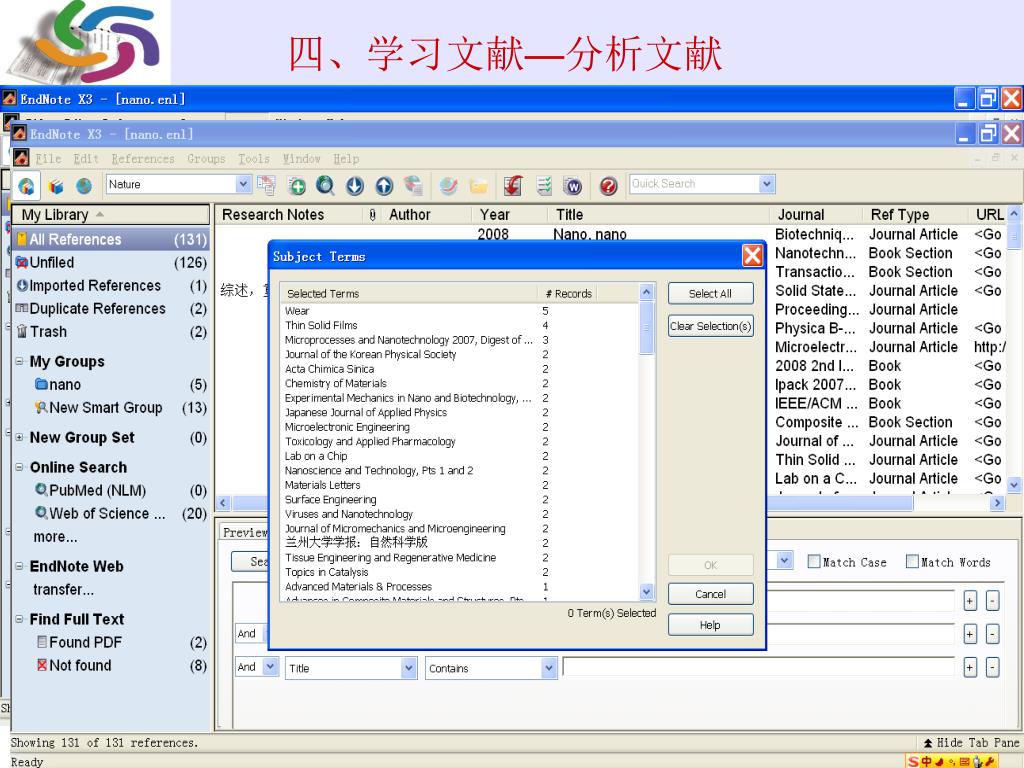Image resolution: width=1024 pixels, height=768 pixels.
Task: Click the online search mode globe icon
Action: click(84, 186)
